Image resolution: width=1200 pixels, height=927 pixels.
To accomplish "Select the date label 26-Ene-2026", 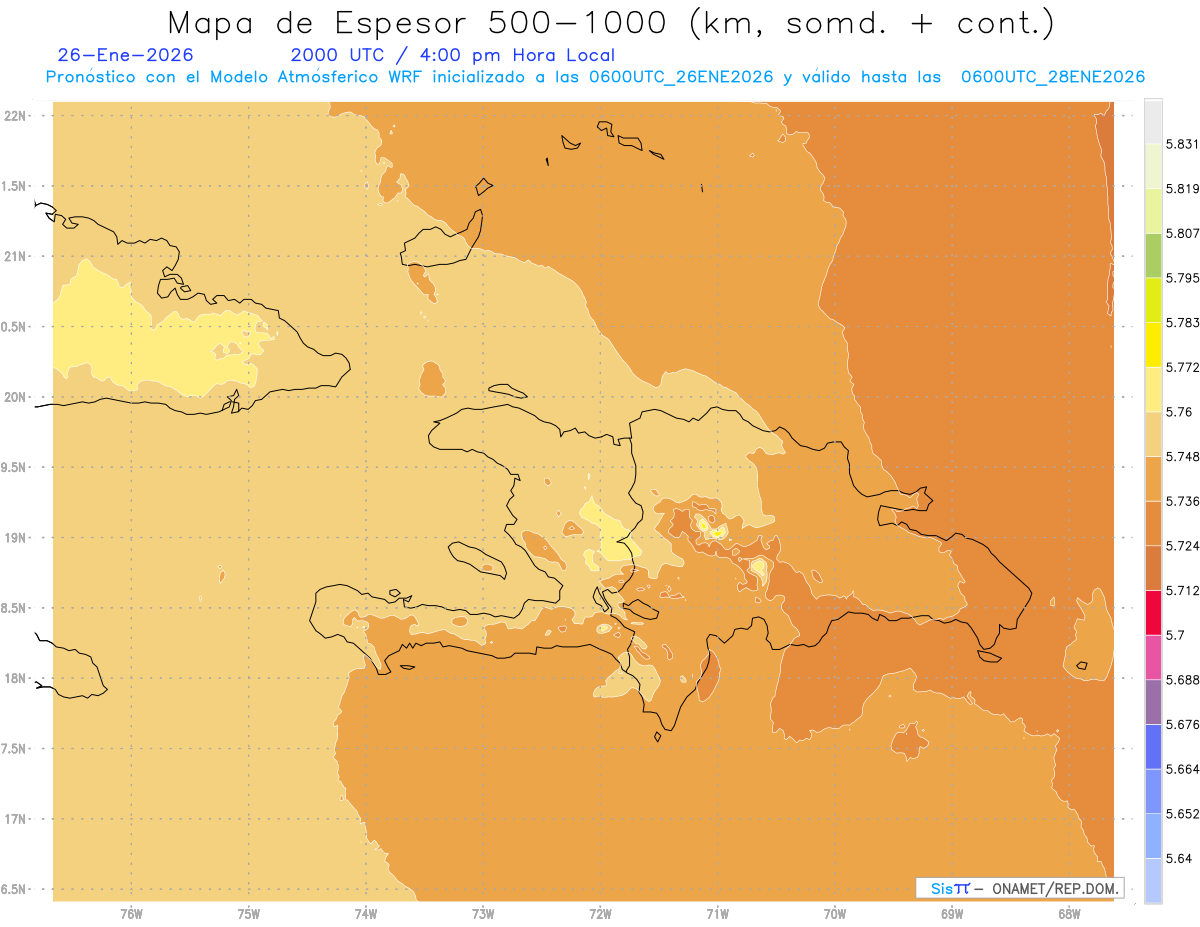I will click(126, 56).
